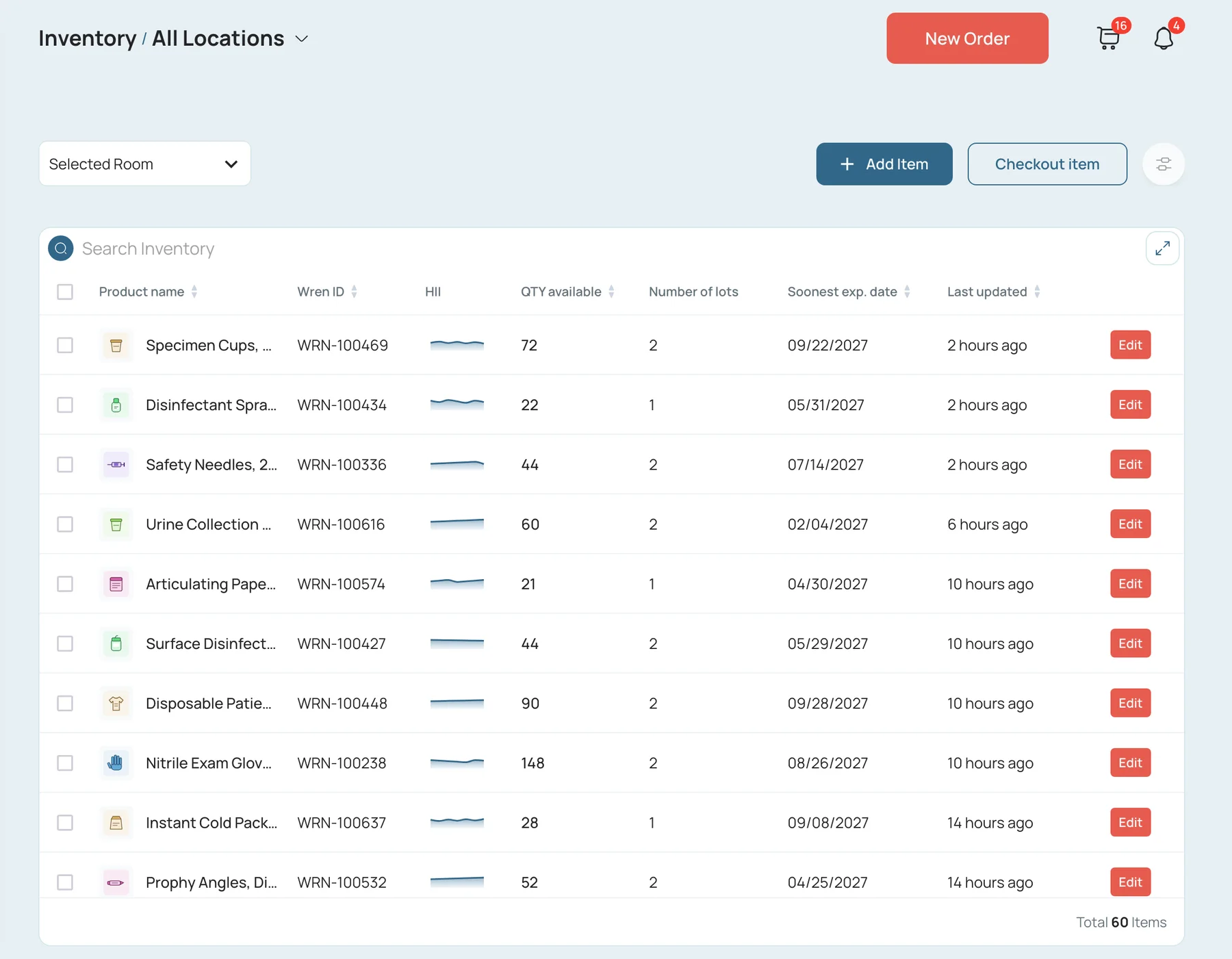Image resolution: width=1232 pixels, height=959 pixels.
Task: Sort by Last updated column
Action: 1037,292
